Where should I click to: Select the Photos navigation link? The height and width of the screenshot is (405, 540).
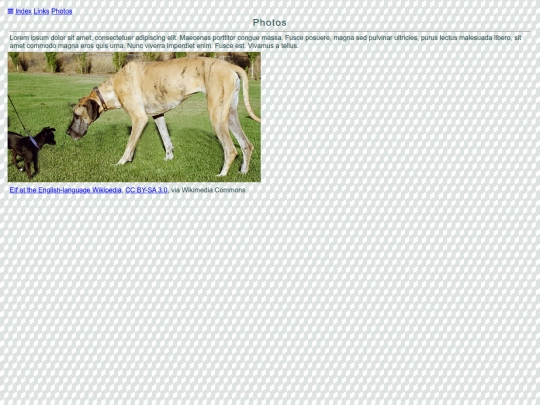pyautogui.click(x=62, y=11)
